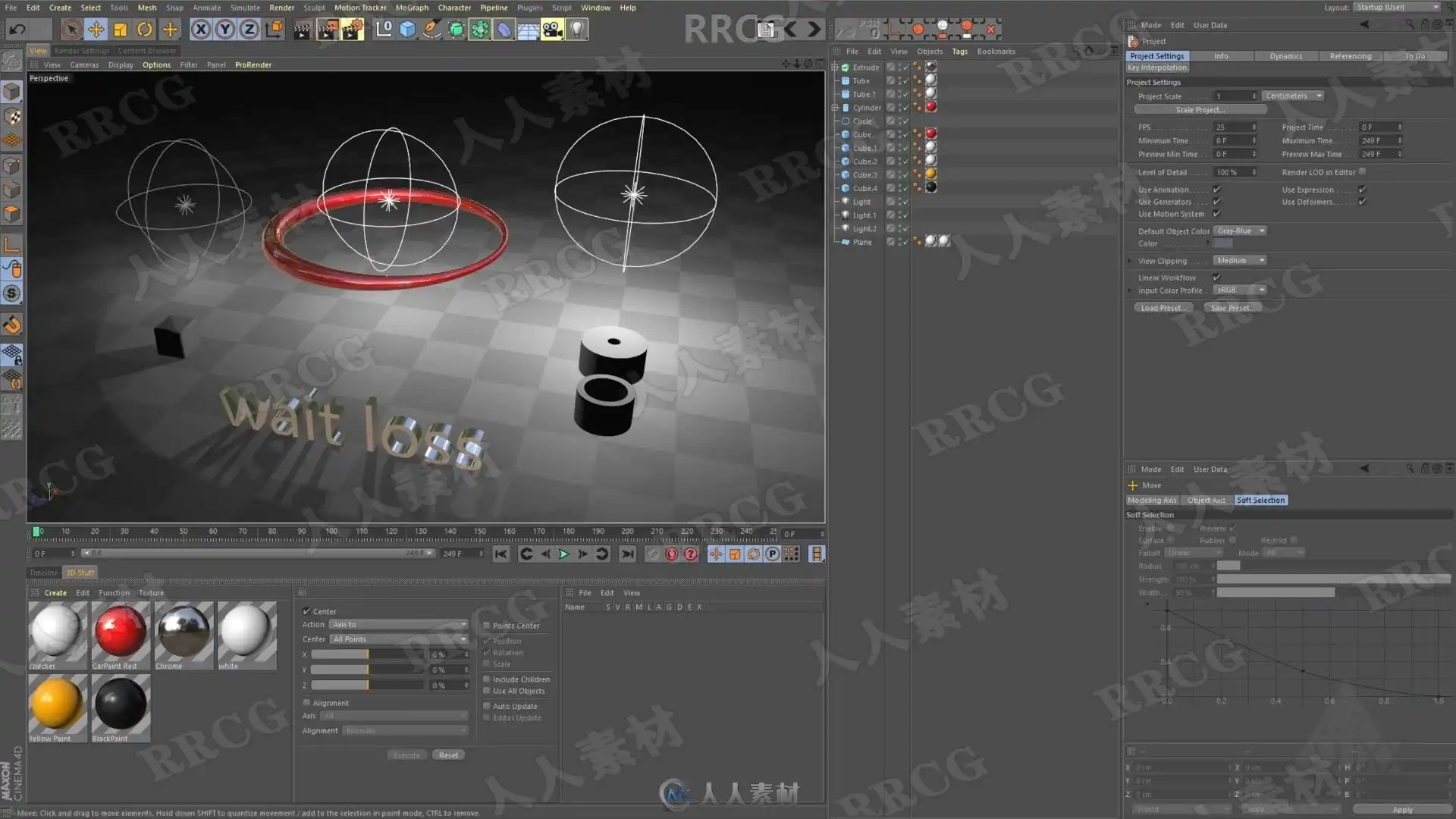Switch to the Dynamics tab
Screen dimensions: 1456x819
coord(1285,56)
